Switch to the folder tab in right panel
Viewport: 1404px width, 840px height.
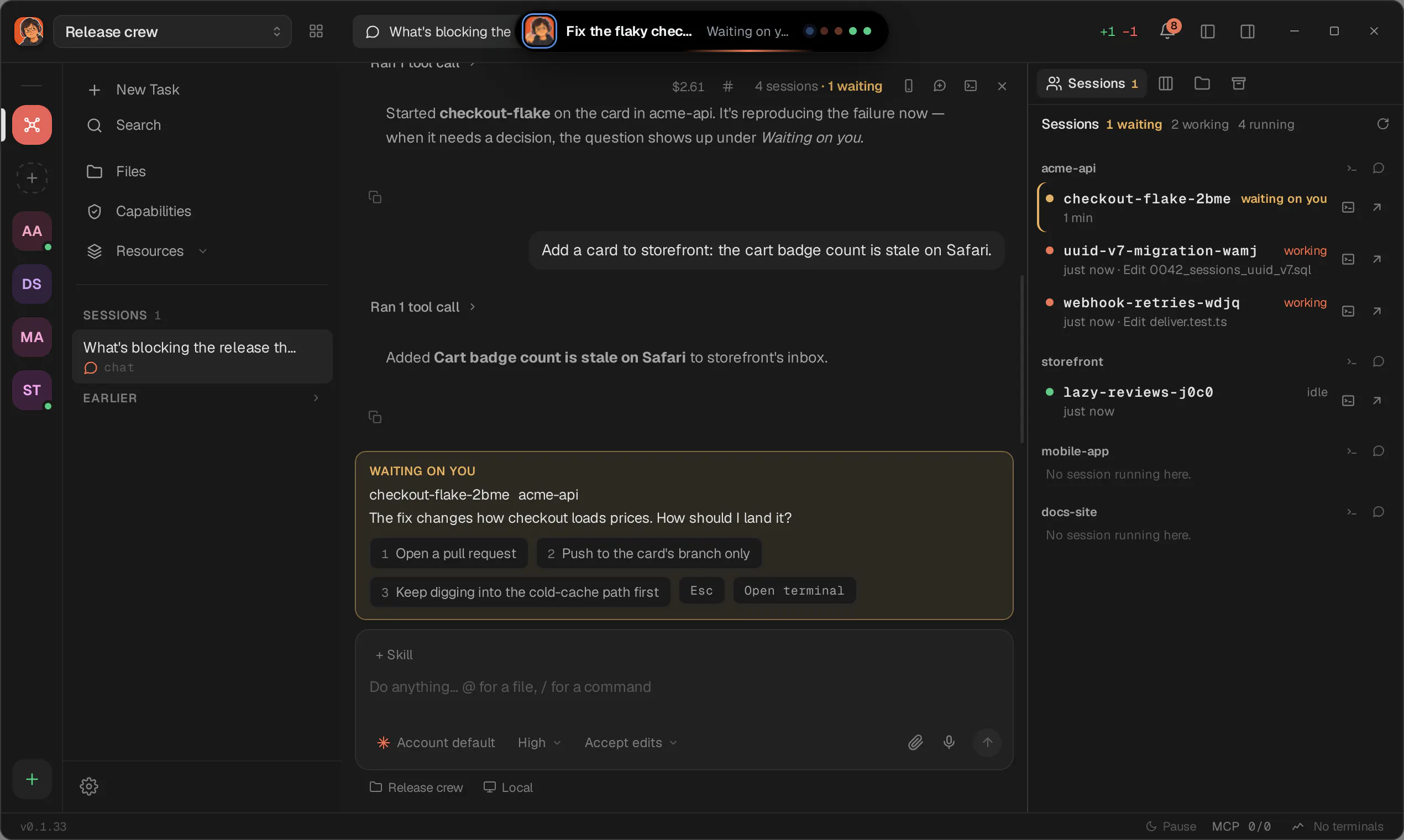pyautogui.click(x=1202, y=83)
